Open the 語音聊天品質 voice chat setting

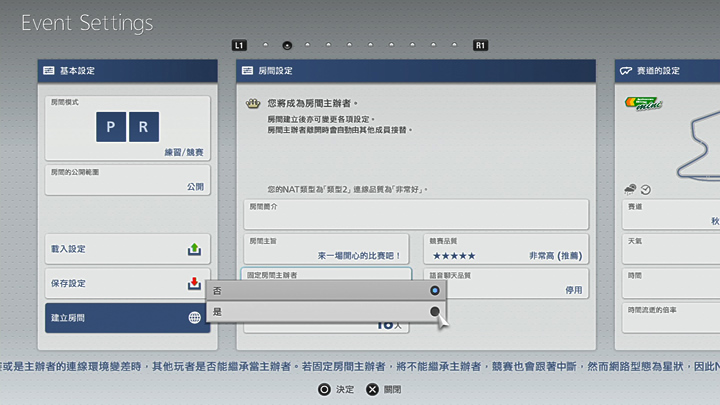pos(504,283)
